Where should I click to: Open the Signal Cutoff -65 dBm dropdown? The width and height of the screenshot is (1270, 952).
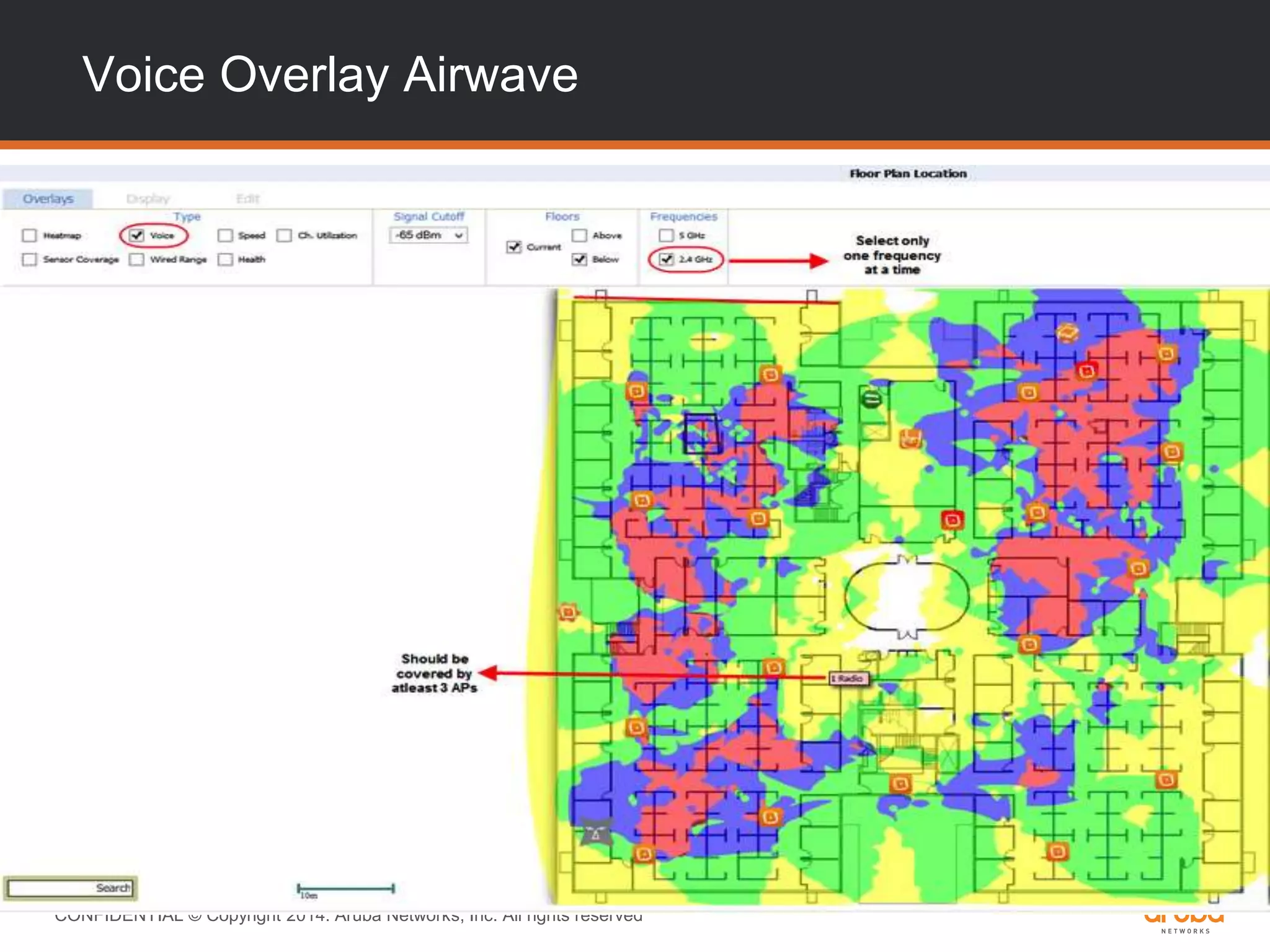click(429, 236)
